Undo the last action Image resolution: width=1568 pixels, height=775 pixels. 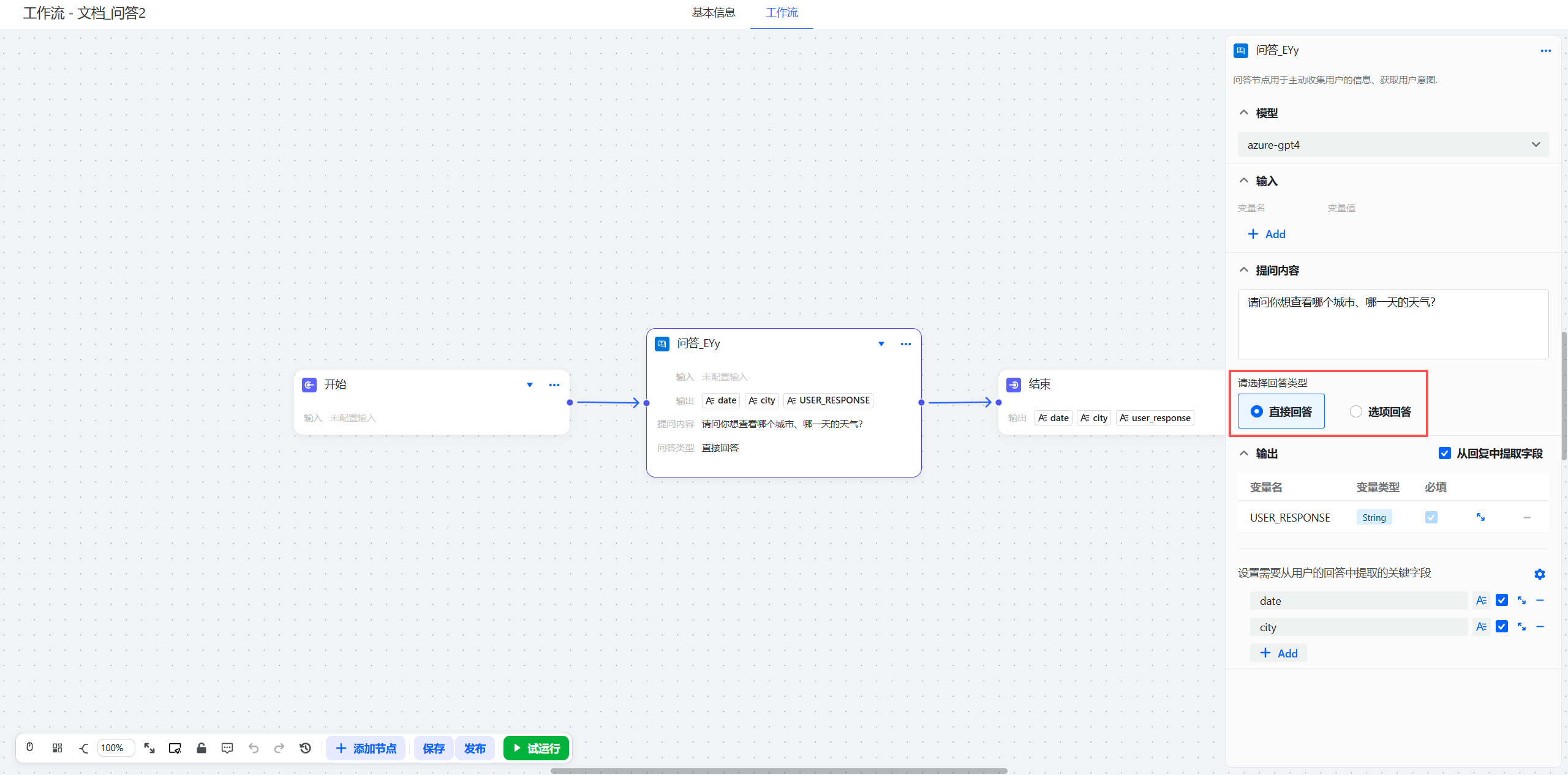point(253,747)
